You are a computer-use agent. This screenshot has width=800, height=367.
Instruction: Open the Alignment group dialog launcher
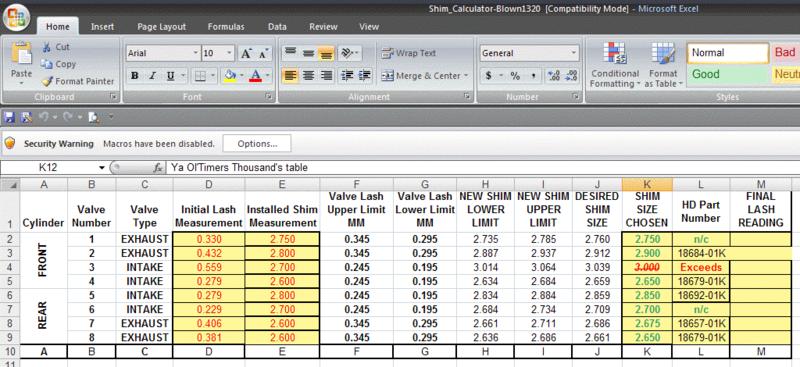[x=466, y=96]
